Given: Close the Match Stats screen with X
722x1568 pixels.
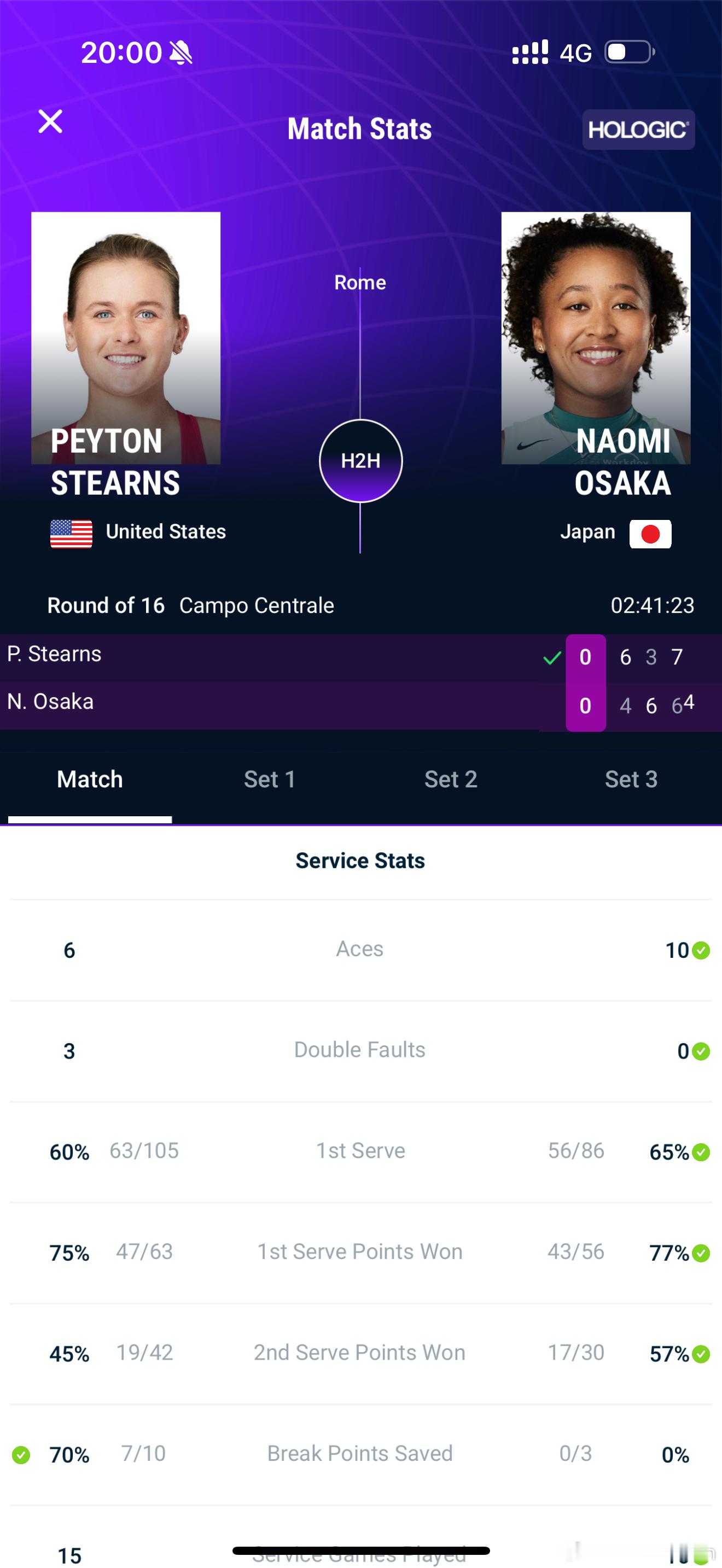Looking at the screenshot, I should (x=50, y=121).
